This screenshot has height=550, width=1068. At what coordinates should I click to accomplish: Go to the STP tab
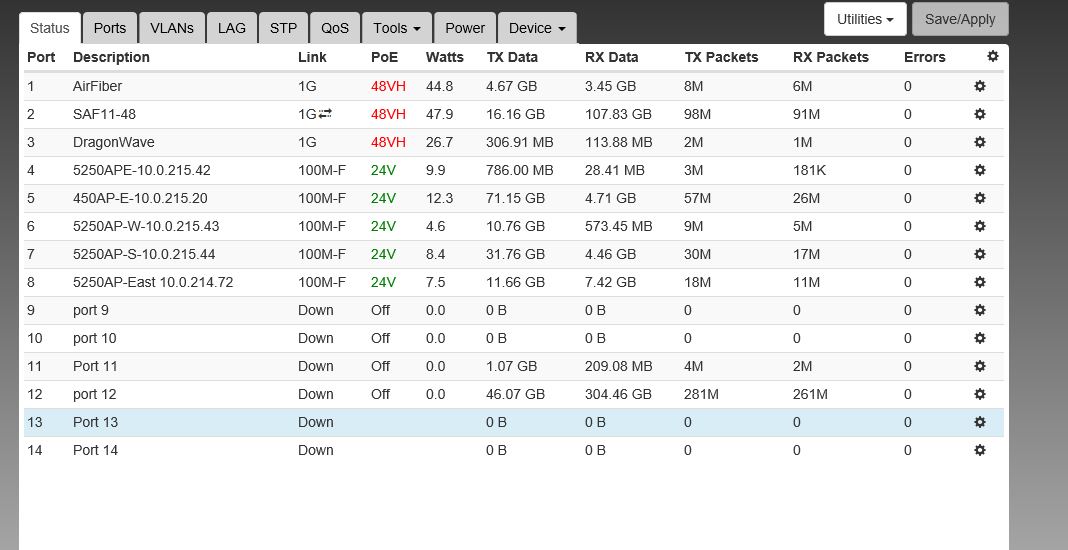283,28
